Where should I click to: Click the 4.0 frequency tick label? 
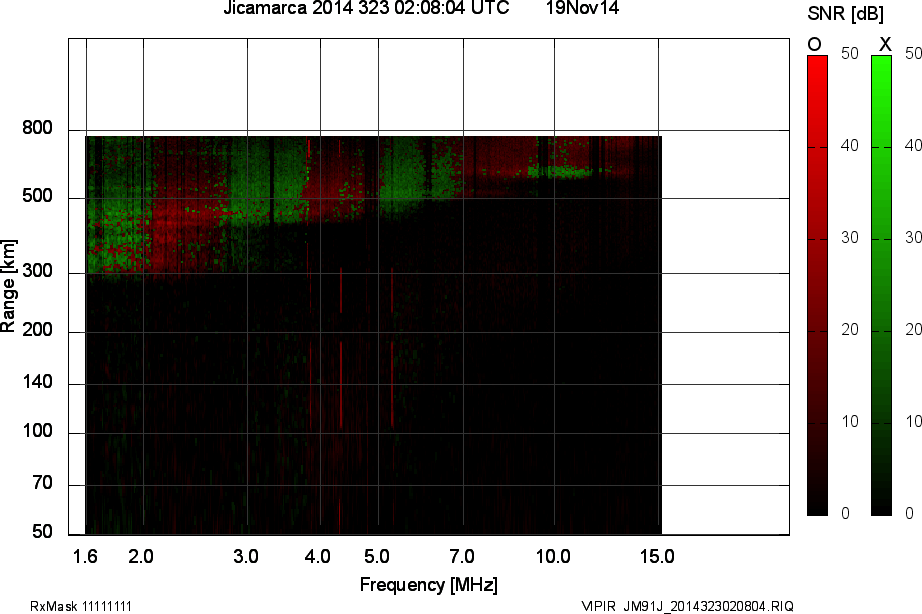coord(318,556)
